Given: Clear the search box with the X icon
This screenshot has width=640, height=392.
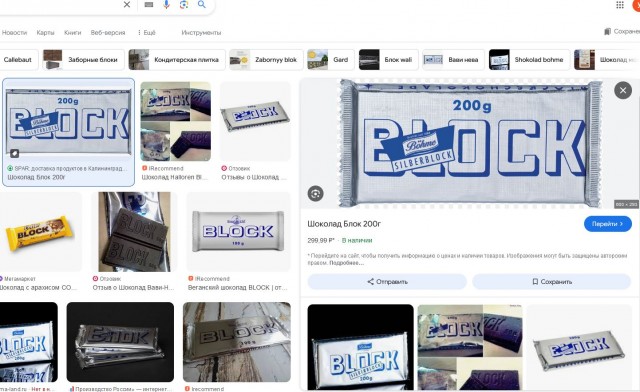Looking at the screenshot, I should tap(127, 4).
